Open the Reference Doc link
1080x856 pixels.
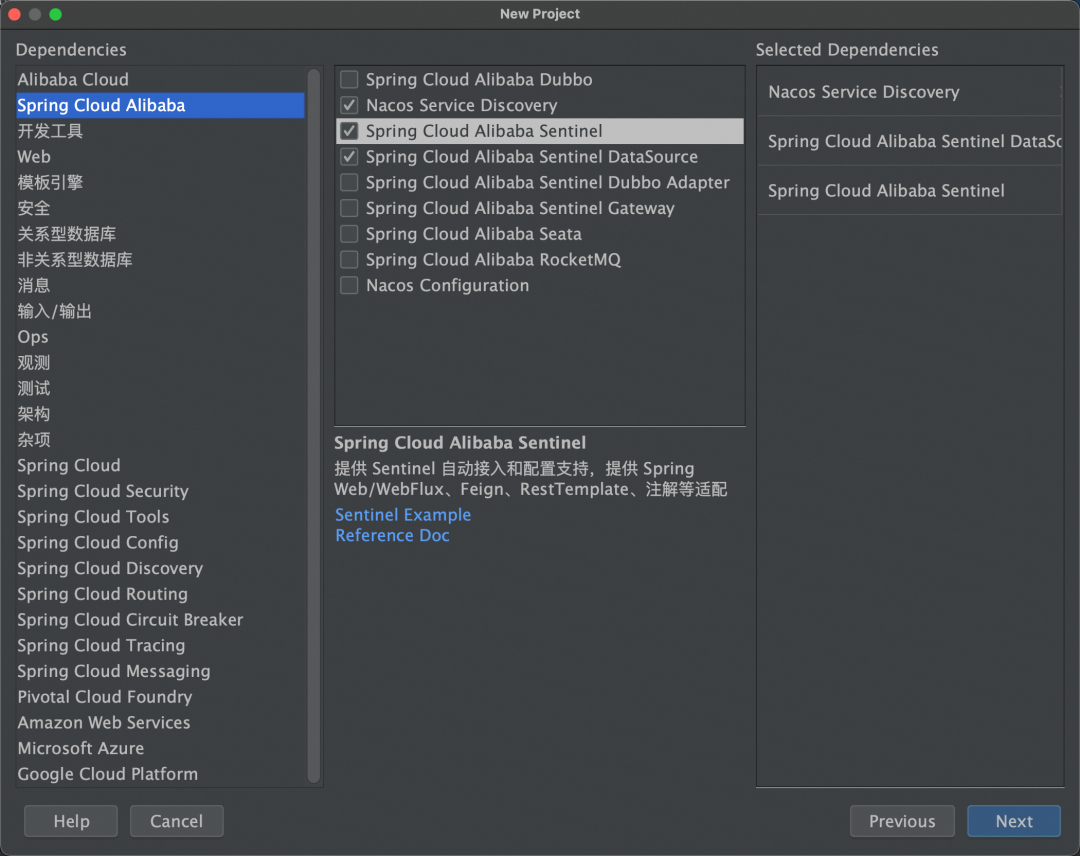(x=392, y=536)
